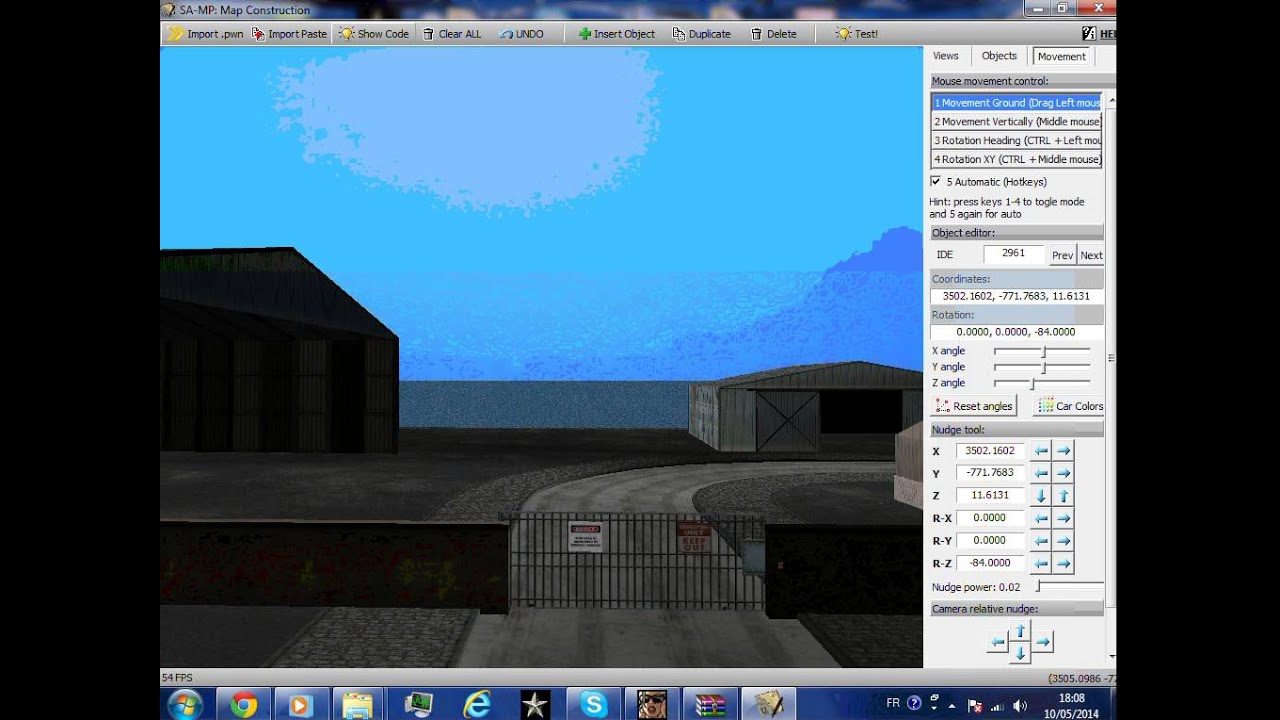Select 3 Rotation Heading mode
Image resolution: width=1280 pixels, height=720 pixels.
click(x=1016, y=141)
